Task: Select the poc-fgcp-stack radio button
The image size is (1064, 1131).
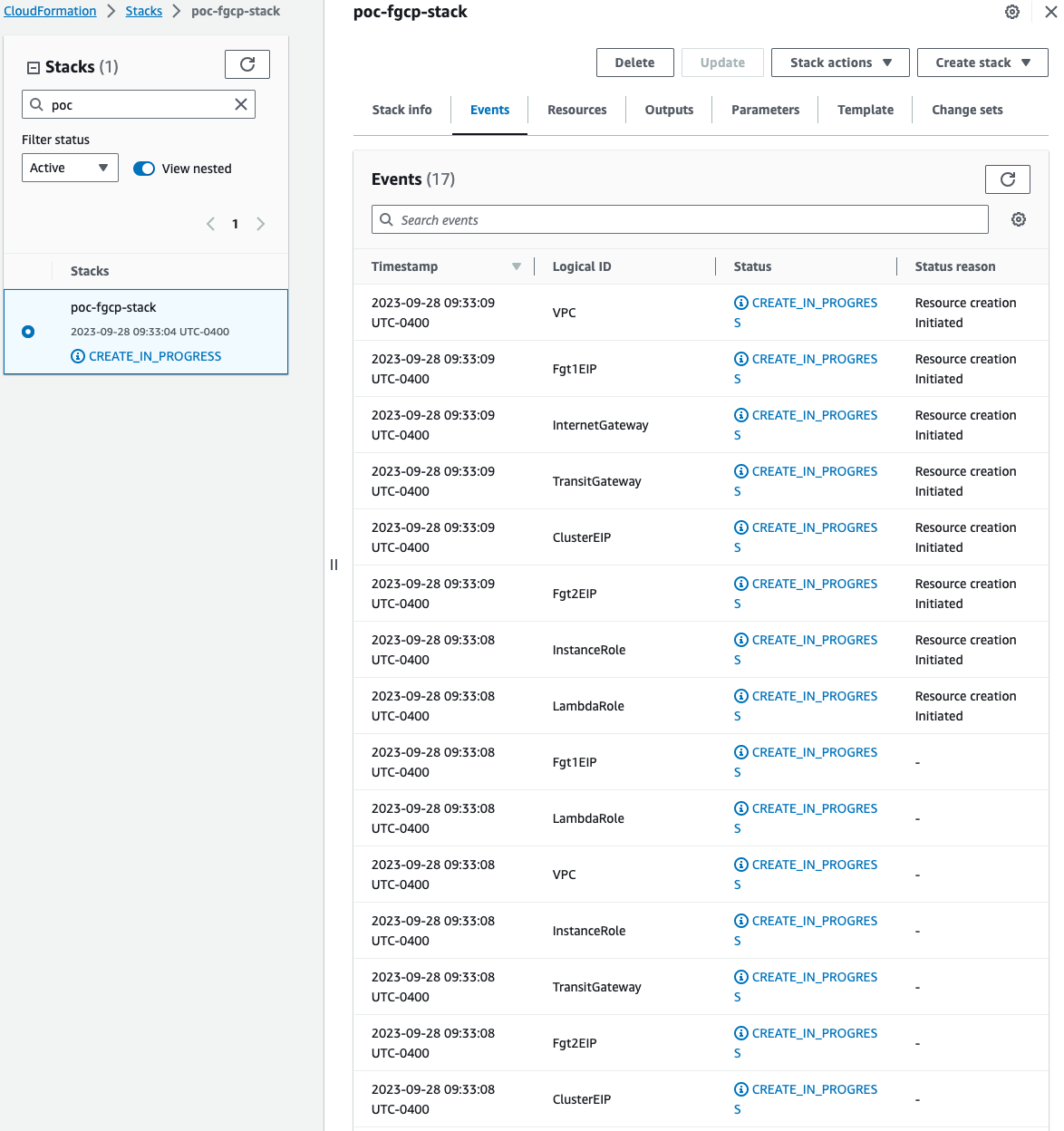Action: [x=28, y=332]
